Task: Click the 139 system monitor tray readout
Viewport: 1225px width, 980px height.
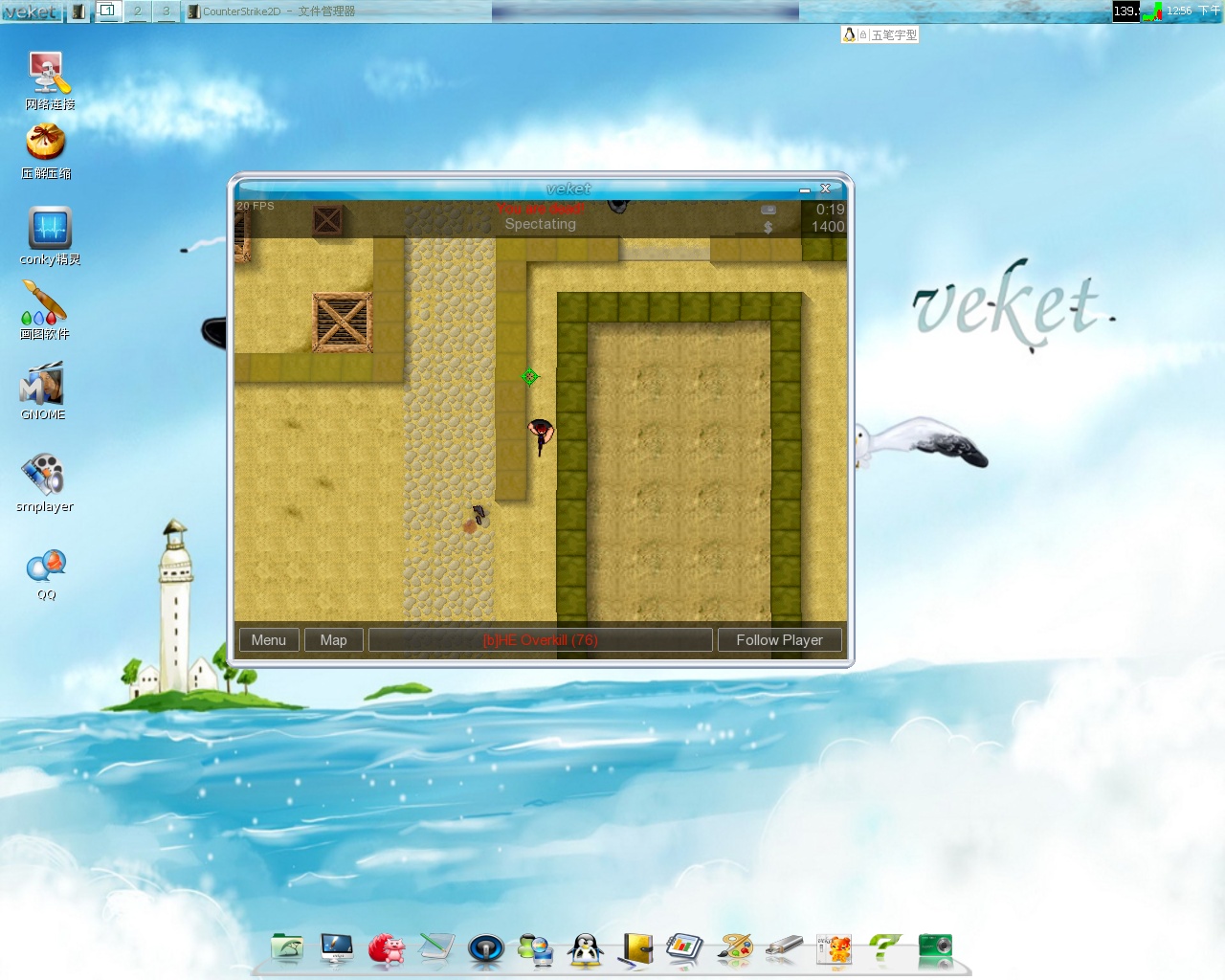Action: 1125,11
